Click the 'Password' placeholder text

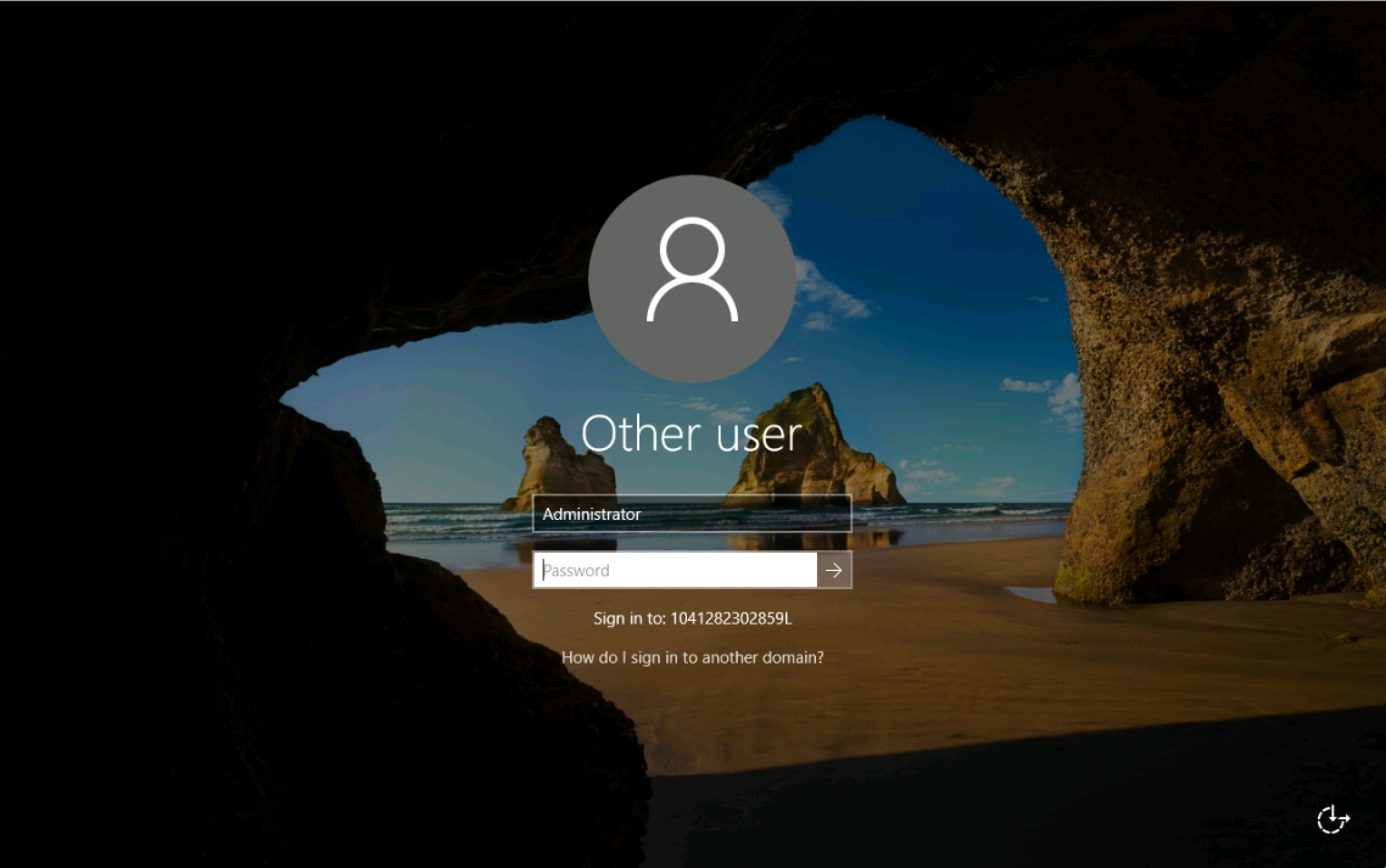(577, 570)
